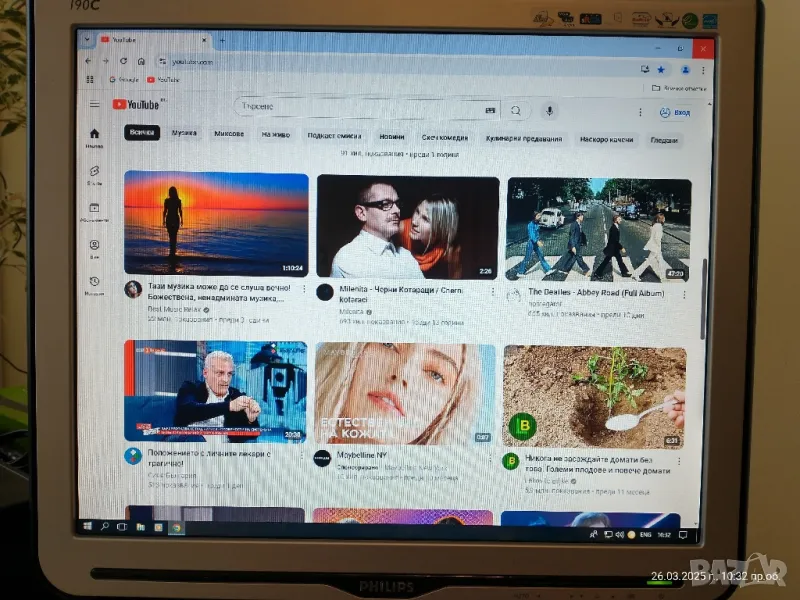Click the magnifier search button

point(516,111)
